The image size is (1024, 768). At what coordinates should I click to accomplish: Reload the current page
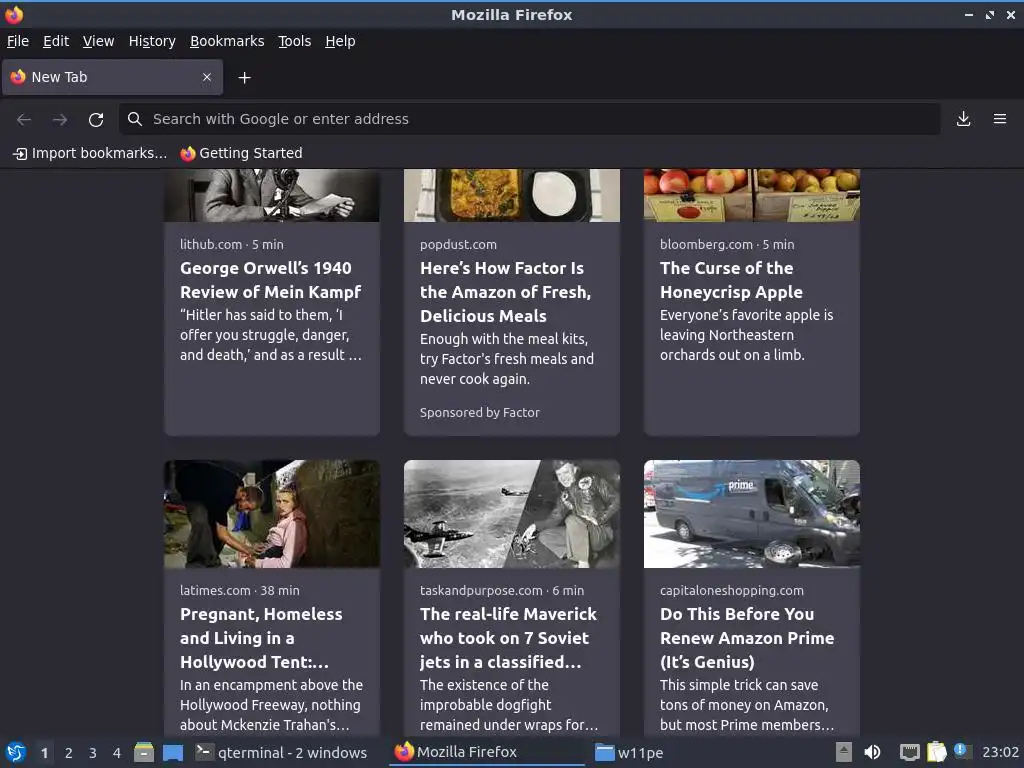coord(96,119)
